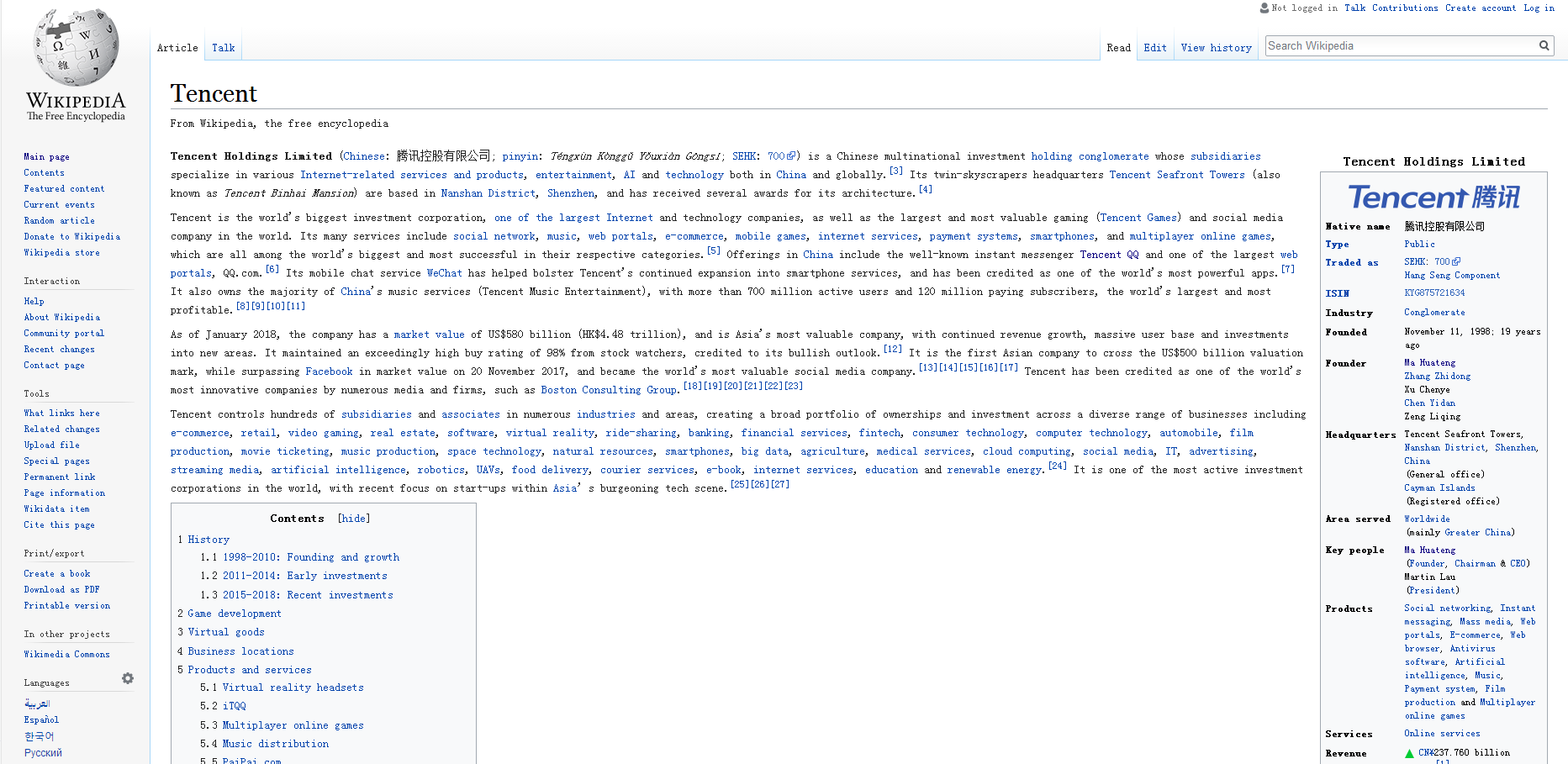Open Worldwide link in Area served
1568x764 pixels.
[x=1427, y=519]
